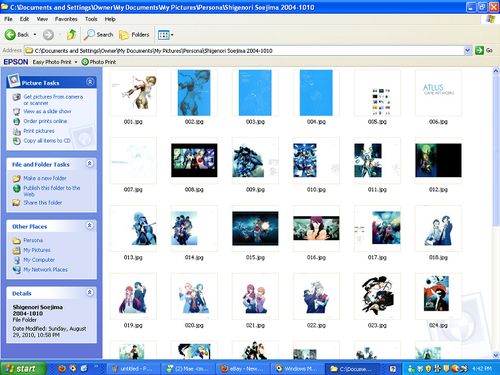Image resolution: width=500 pixels, height=375 pixels.
Task: Select the 008.jpg thumbnail
Action: pyautogui.click(x=194, y=161)
